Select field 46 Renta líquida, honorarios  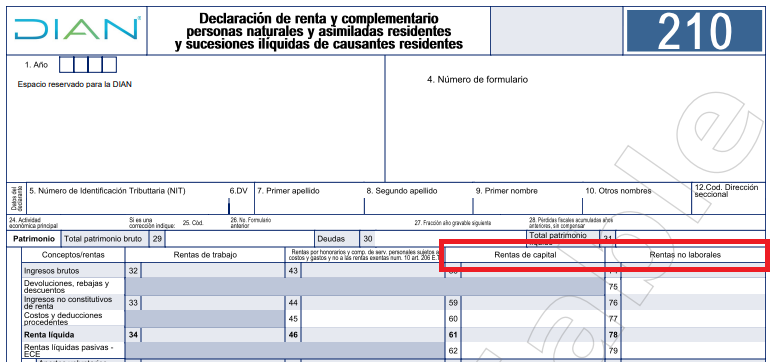tap(373, 335)
